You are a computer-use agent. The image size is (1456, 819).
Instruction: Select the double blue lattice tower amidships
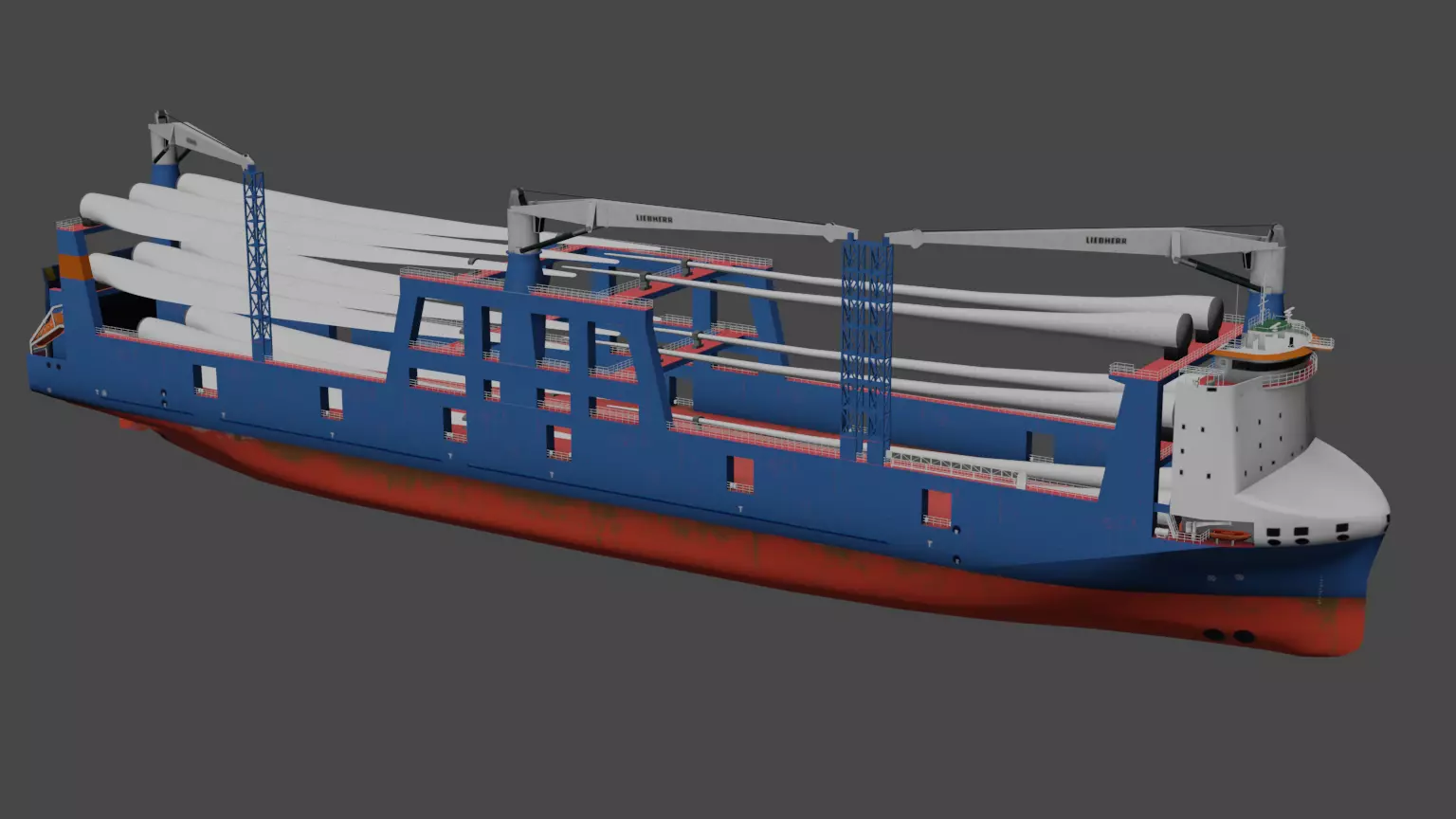point(865,347)
